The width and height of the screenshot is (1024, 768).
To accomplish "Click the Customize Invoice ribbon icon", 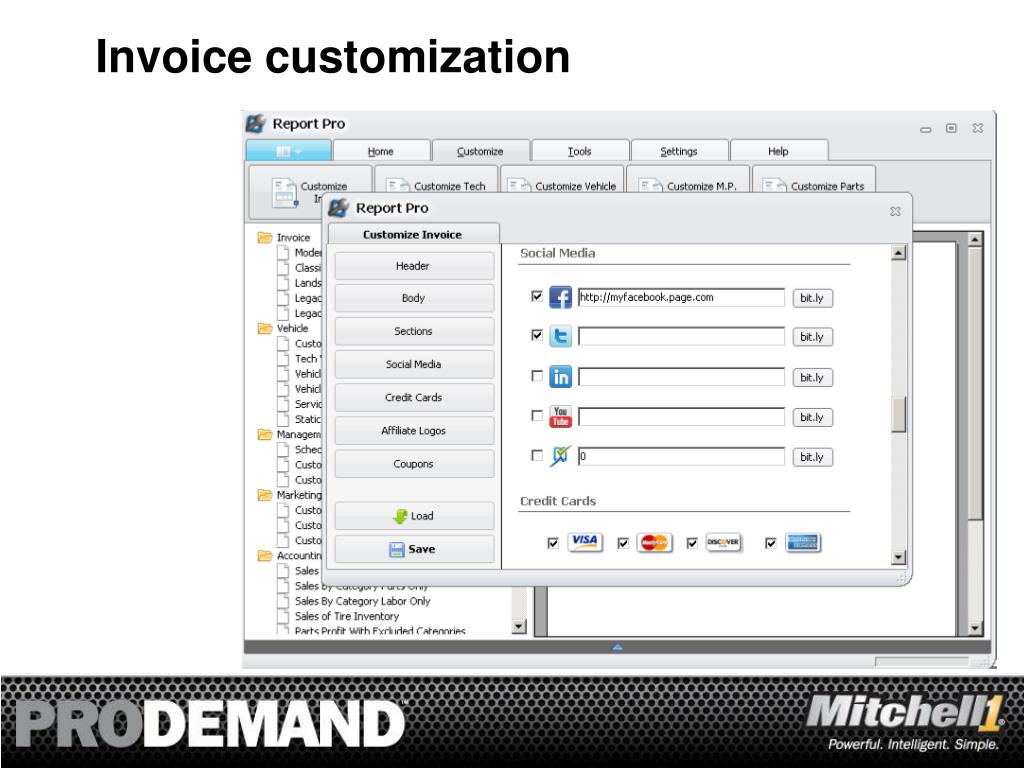I will coord(285,193).
